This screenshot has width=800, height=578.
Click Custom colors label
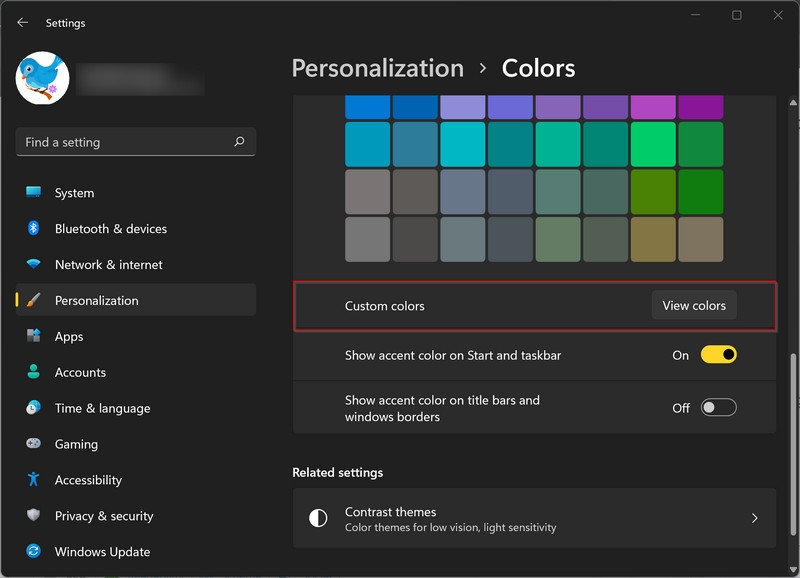(x=385, y=306)
